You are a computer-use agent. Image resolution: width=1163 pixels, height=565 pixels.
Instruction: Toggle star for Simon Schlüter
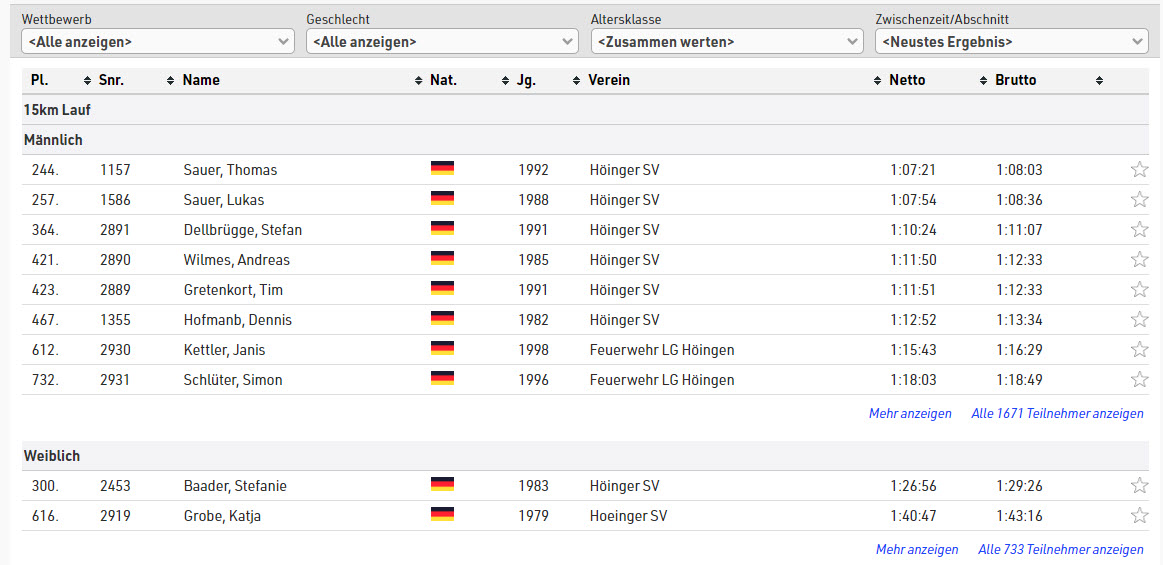[1139, 380]
